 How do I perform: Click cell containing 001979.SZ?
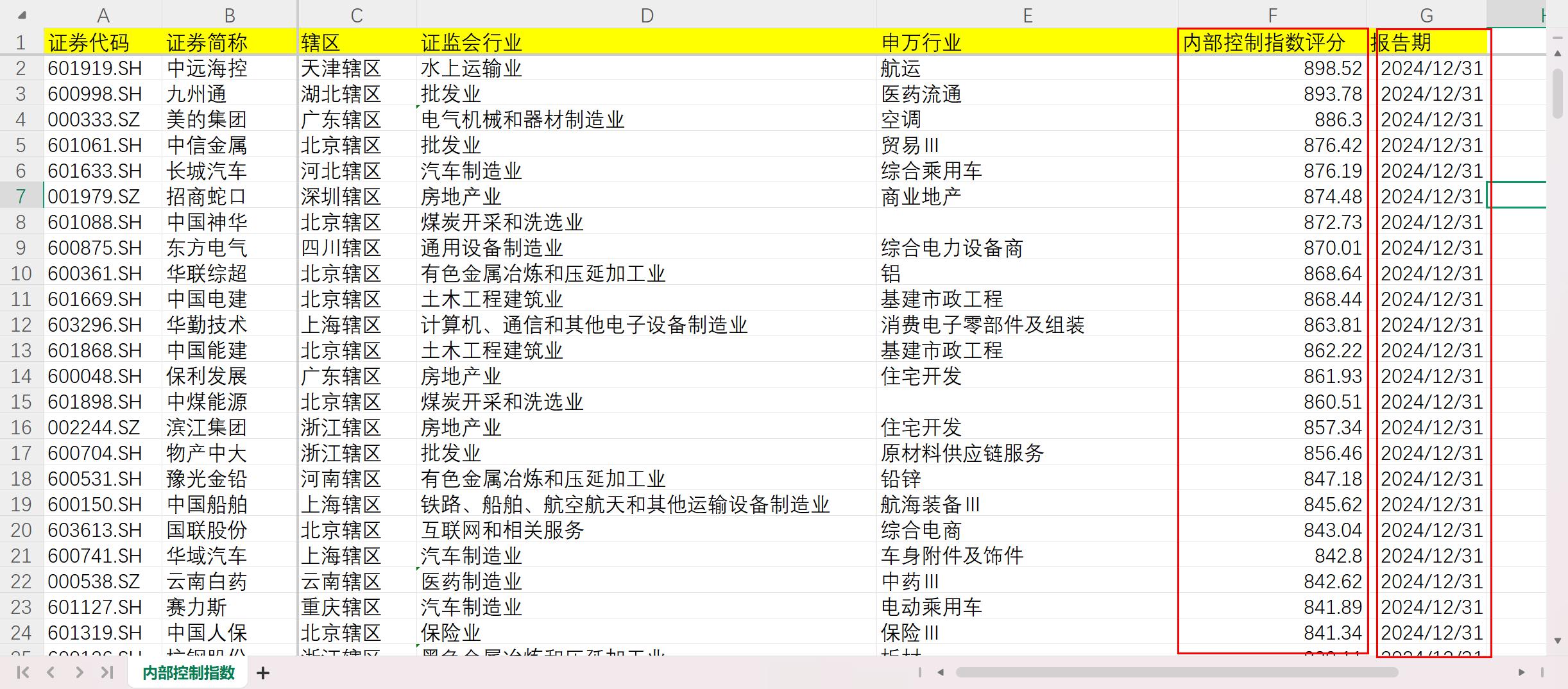click(103, 196)
